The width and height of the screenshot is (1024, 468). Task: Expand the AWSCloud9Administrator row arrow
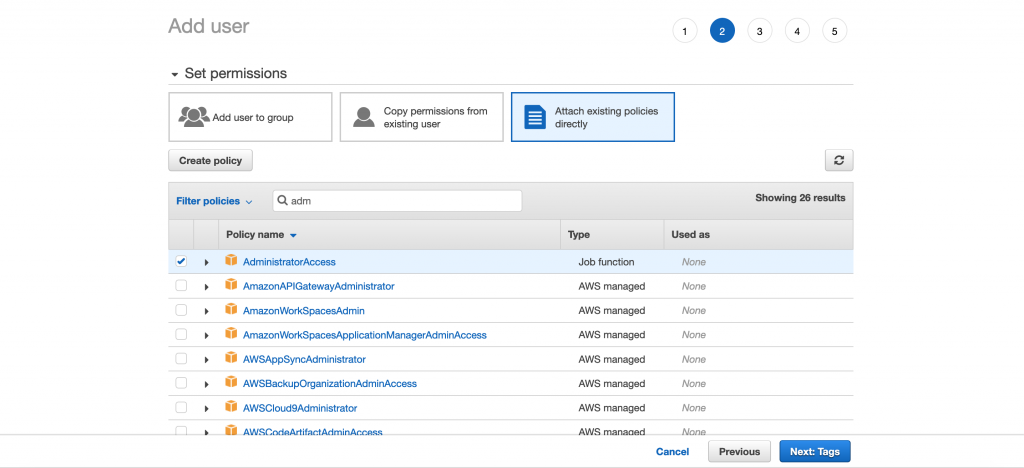[x=206, y=409]
